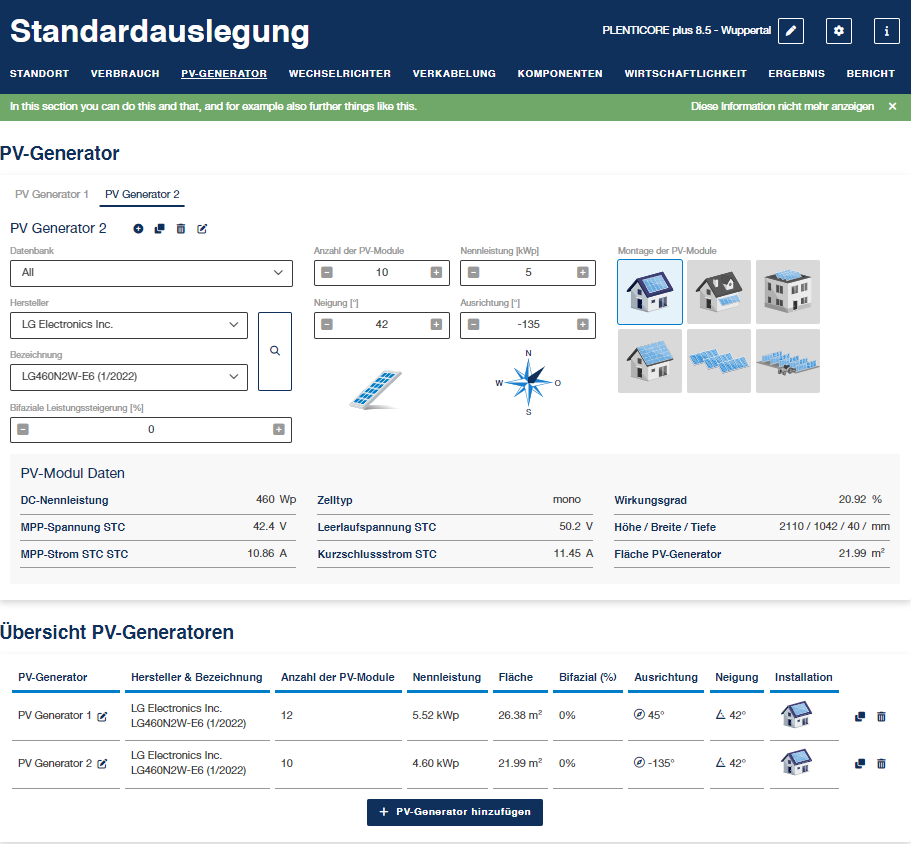This screenshot has width=911, height=844.
Task: Select the roof-integrated mounting thumbnail
Action: (719, 292)
